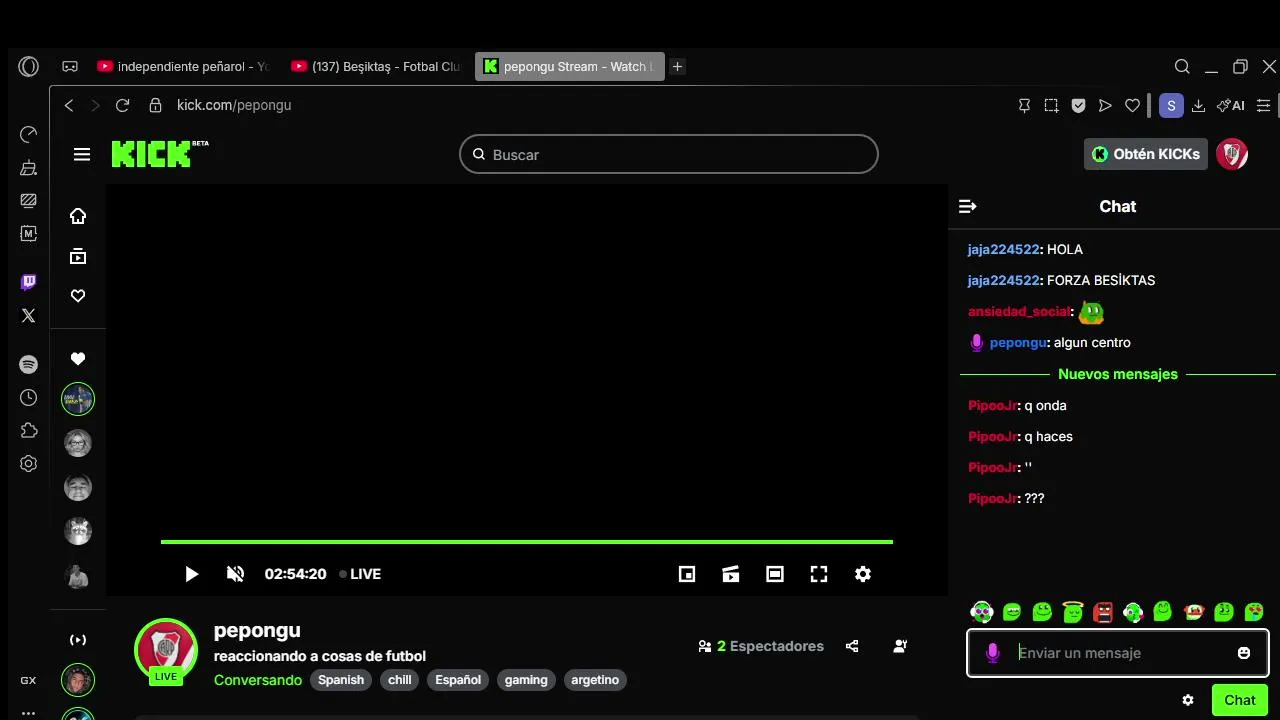The width and height of the screenshot is (1280, 720).
Task: Click chill tag
Action: pos(400,680)
